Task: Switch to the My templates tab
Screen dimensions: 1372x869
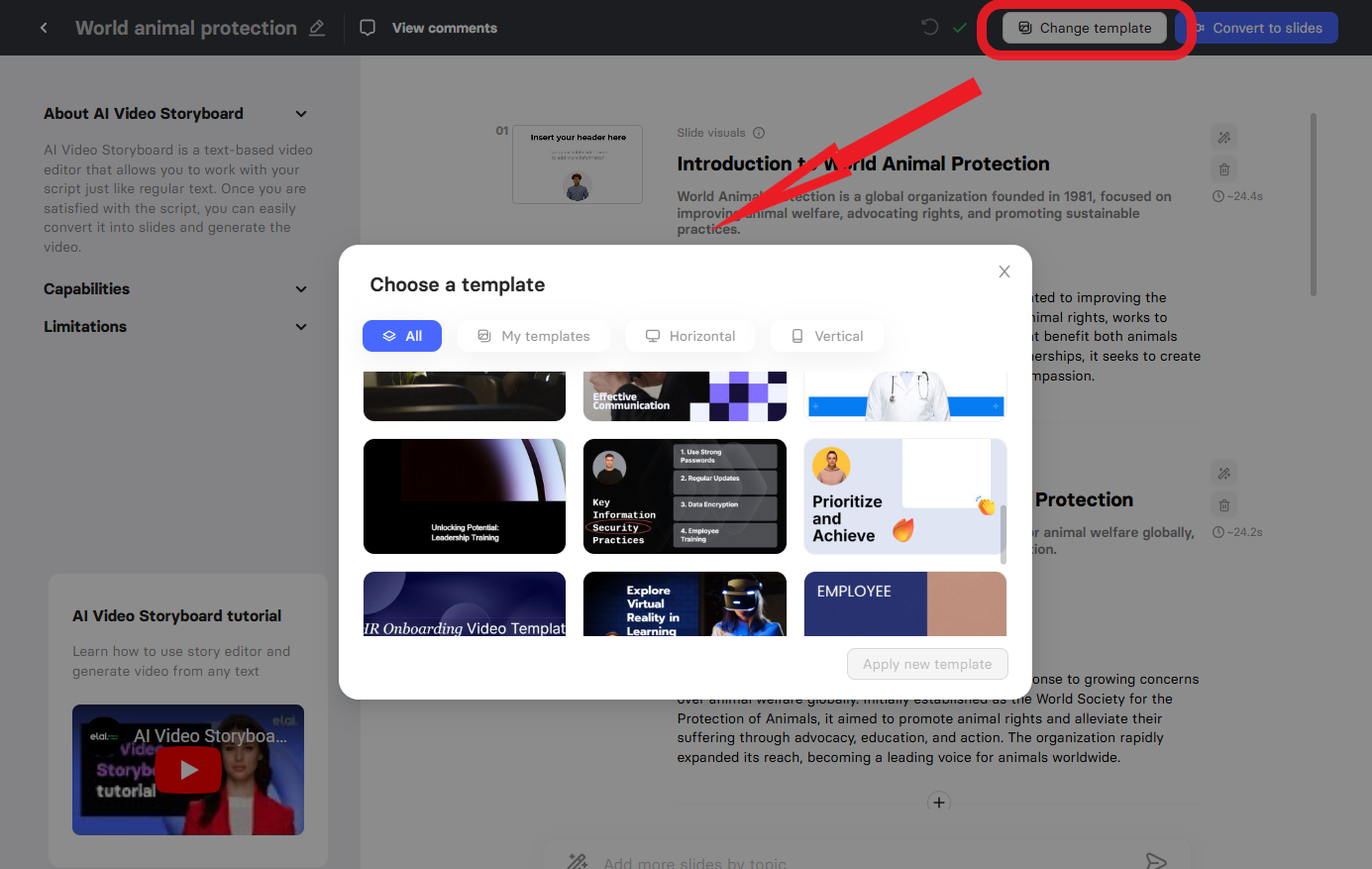Action: point(534,336)
